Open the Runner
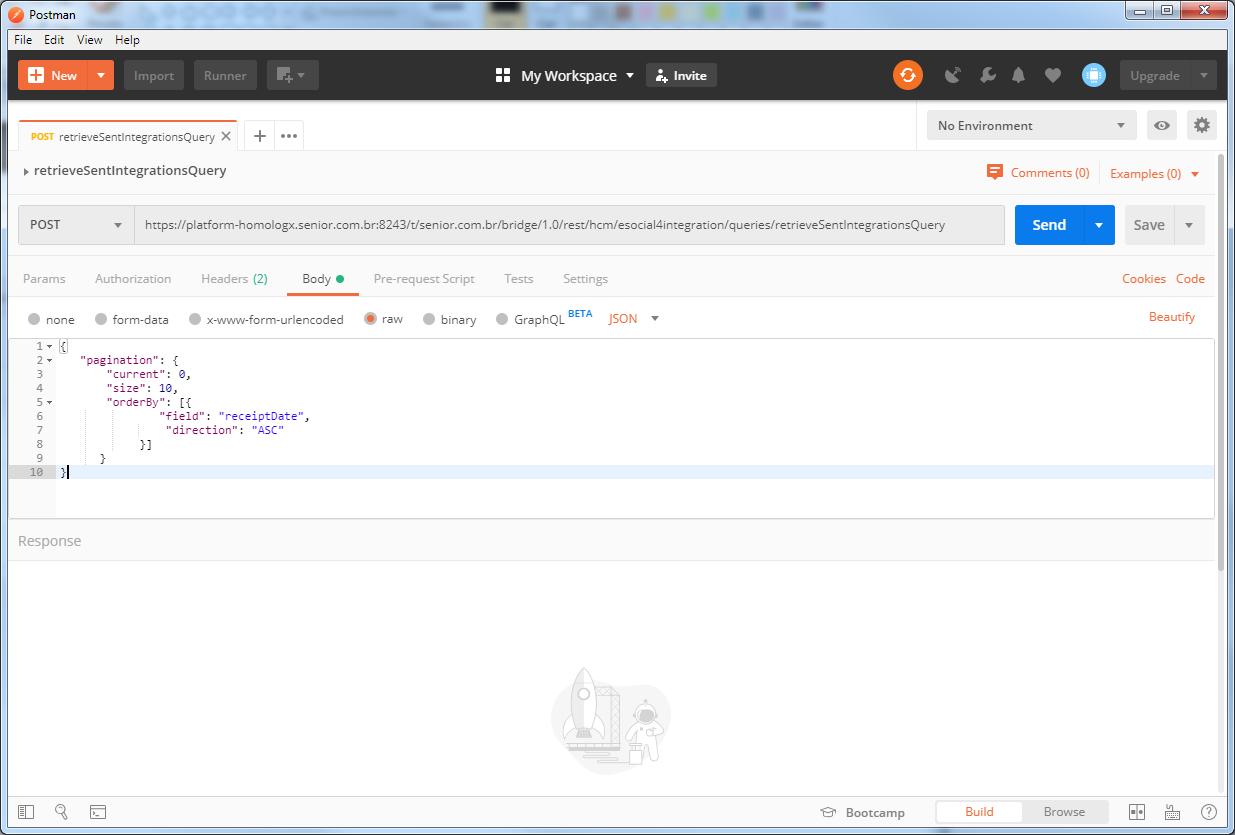The image size is (1235, 835). pyautogui.click(x=226, y=75)
